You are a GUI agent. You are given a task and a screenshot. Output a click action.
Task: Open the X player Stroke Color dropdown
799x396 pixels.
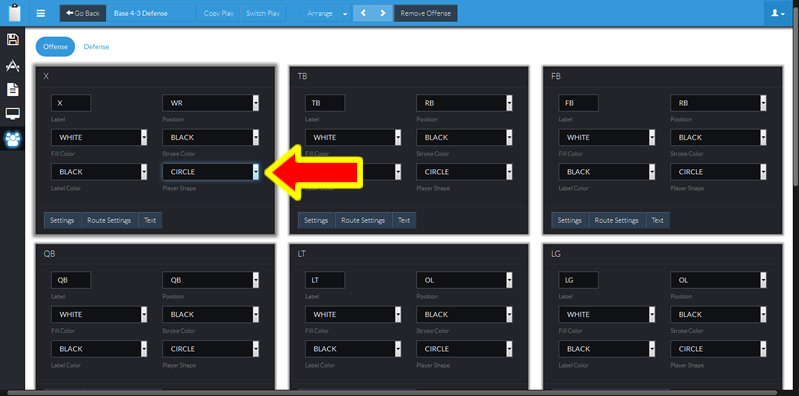[x=211, y=137]
